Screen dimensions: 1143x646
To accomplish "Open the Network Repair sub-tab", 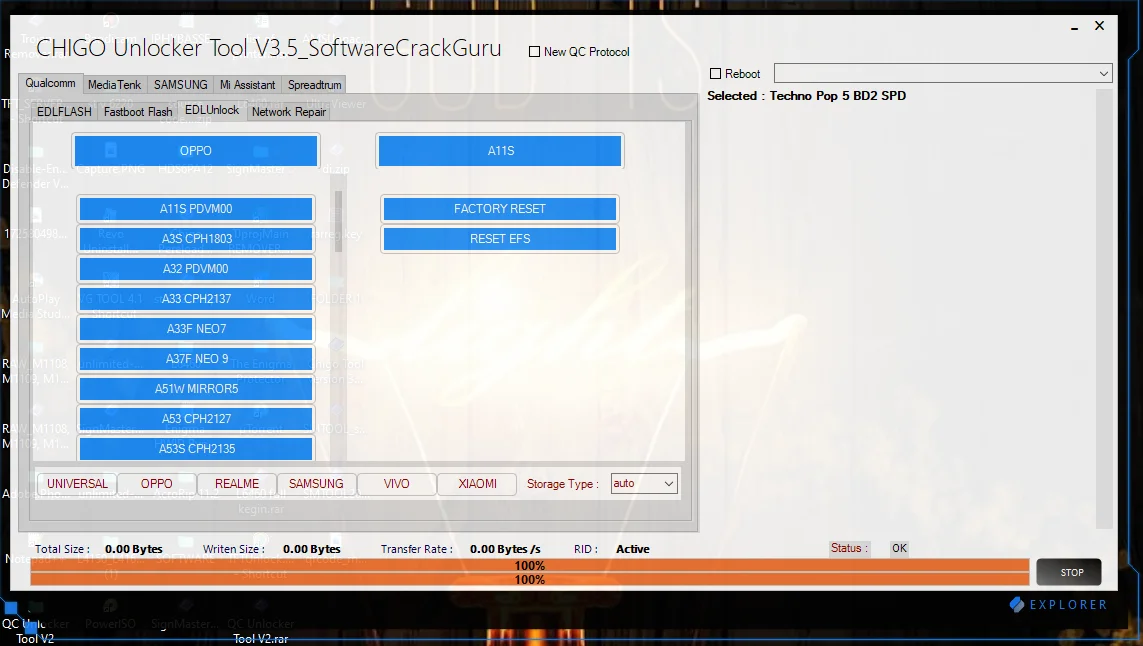I will pos(289,112).
